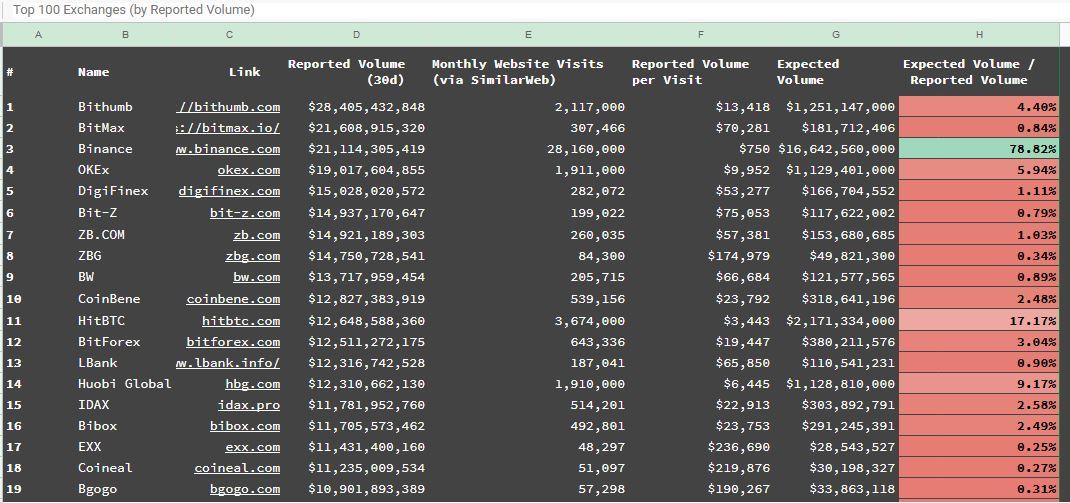Visit the okex.com link
The height and width of the screenshot is (503, 1070).
(248, 170)
